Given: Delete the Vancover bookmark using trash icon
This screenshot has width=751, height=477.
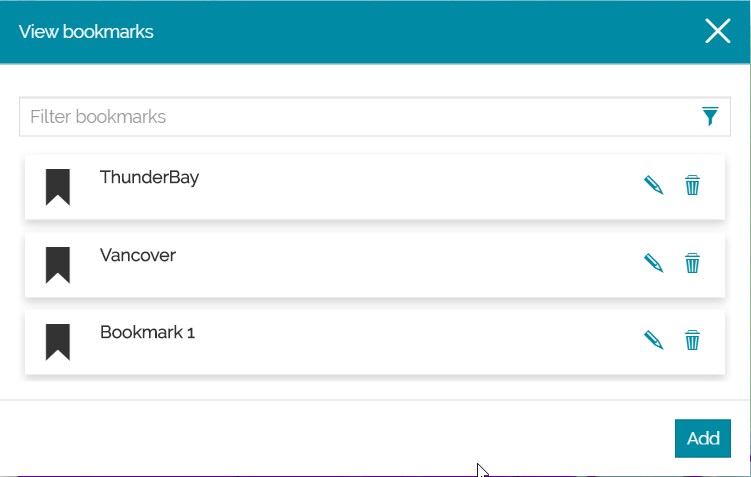Looking at the screenshot, I should pyautogui.click(x=692, y=263).
